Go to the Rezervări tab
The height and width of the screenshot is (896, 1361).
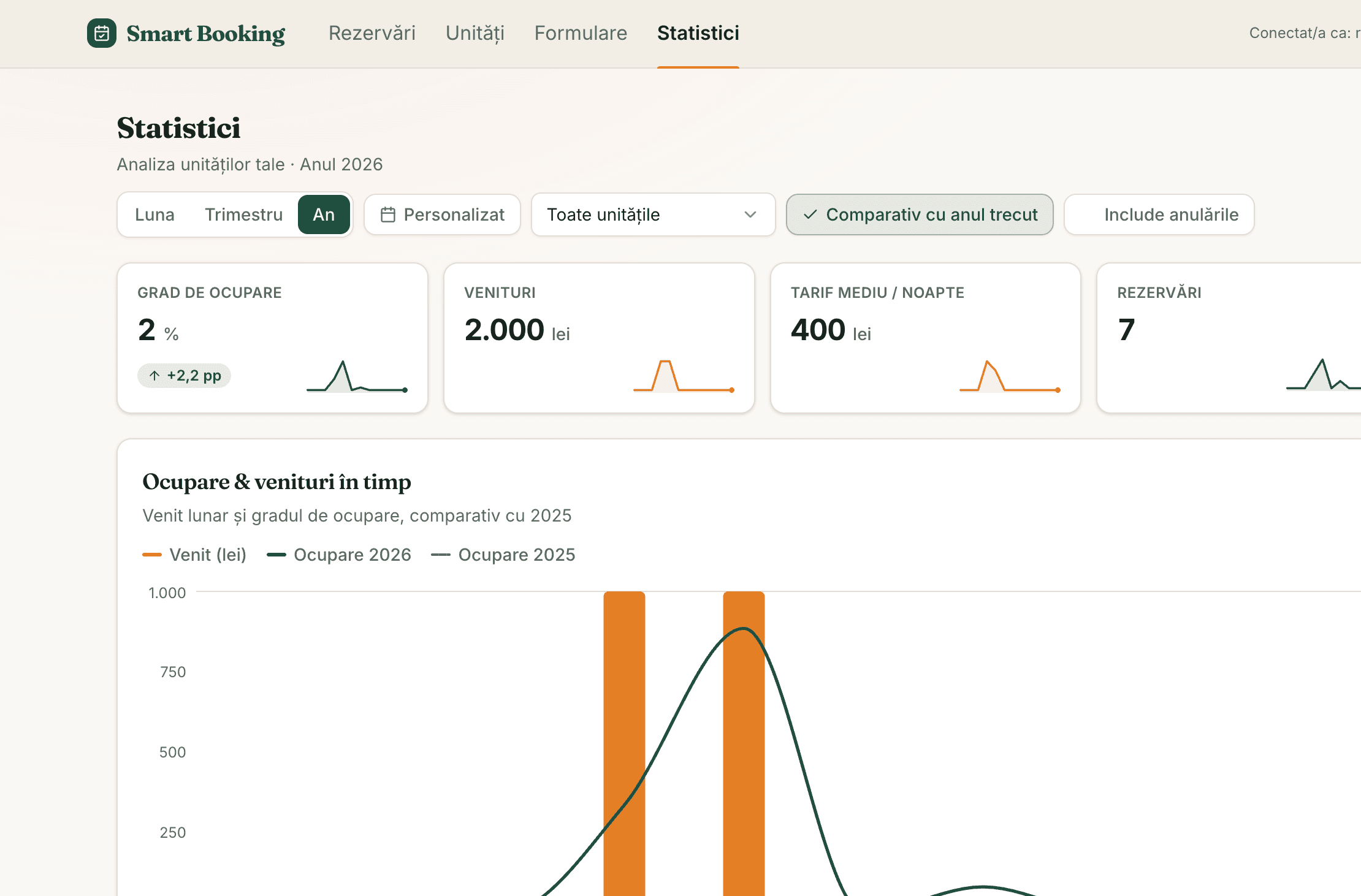pos(372,33)
